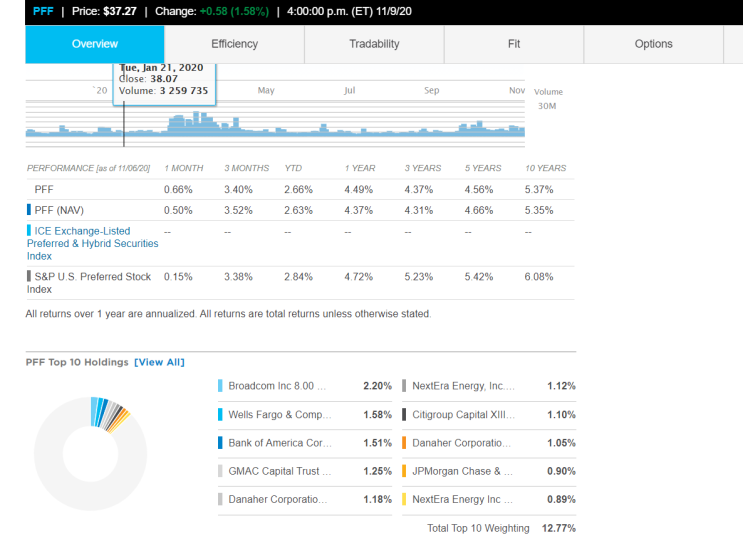Click PFF 10 years return 5.37%
This screenshot has width=743, height=553.
539,190
